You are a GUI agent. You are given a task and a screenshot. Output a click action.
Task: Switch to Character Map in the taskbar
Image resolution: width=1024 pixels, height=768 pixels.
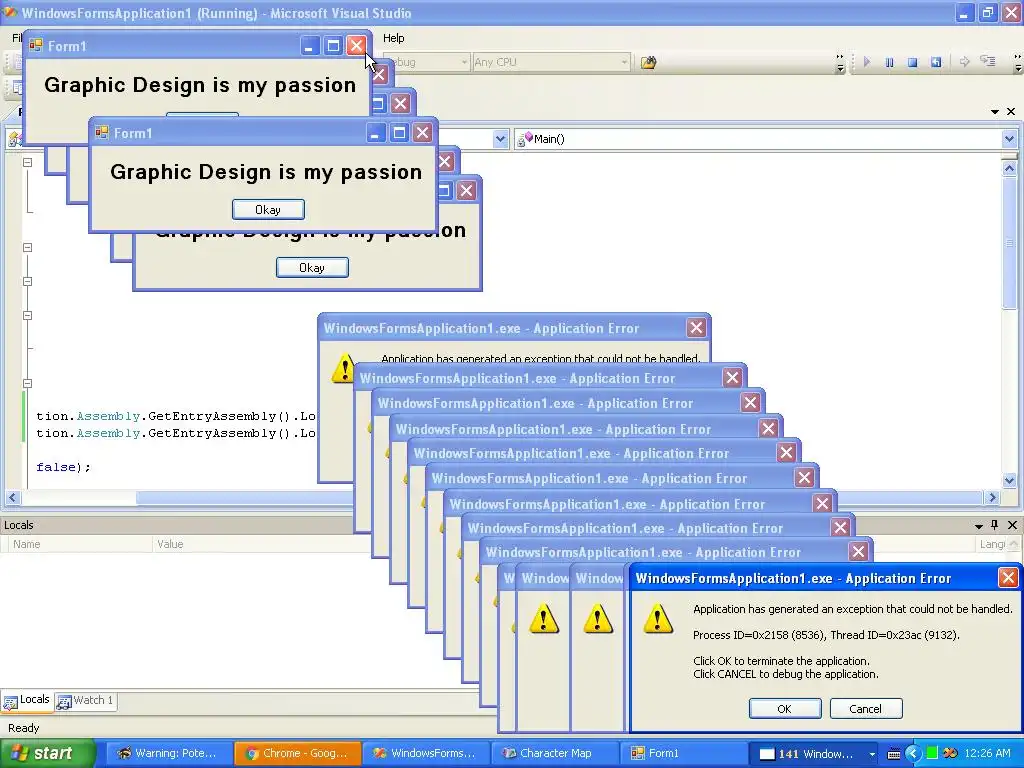[554, 753]
